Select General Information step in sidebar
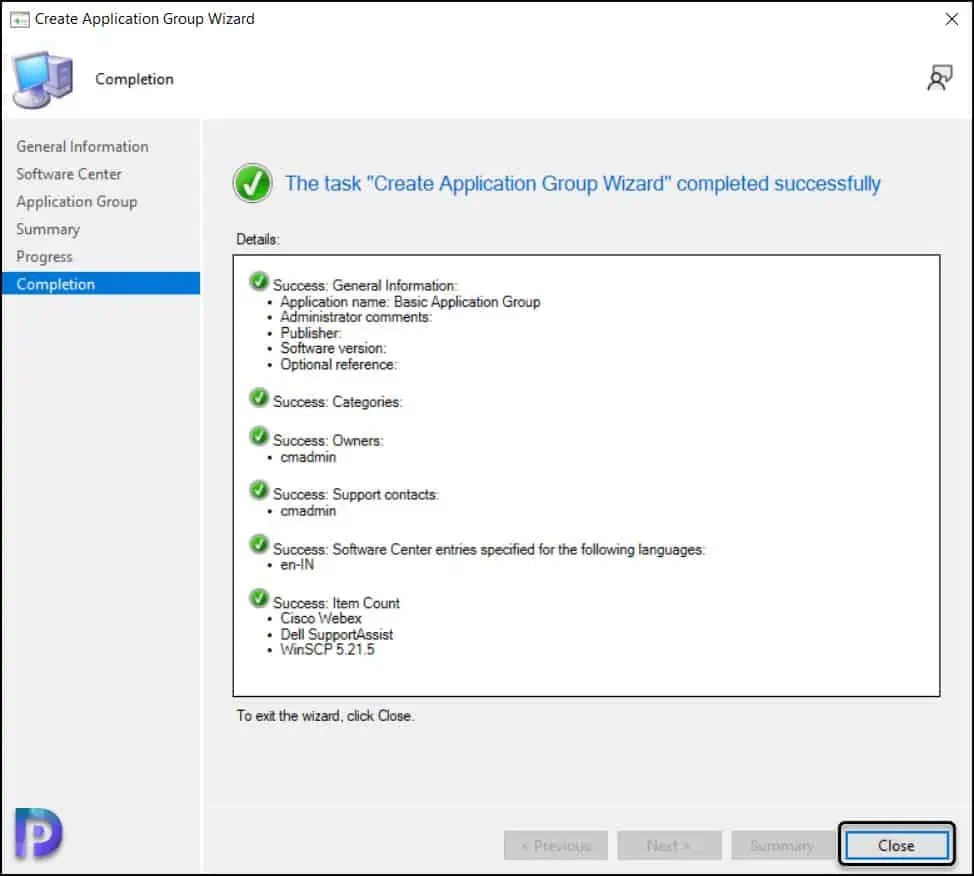974x876 pixels. click(x=83, y=147)
